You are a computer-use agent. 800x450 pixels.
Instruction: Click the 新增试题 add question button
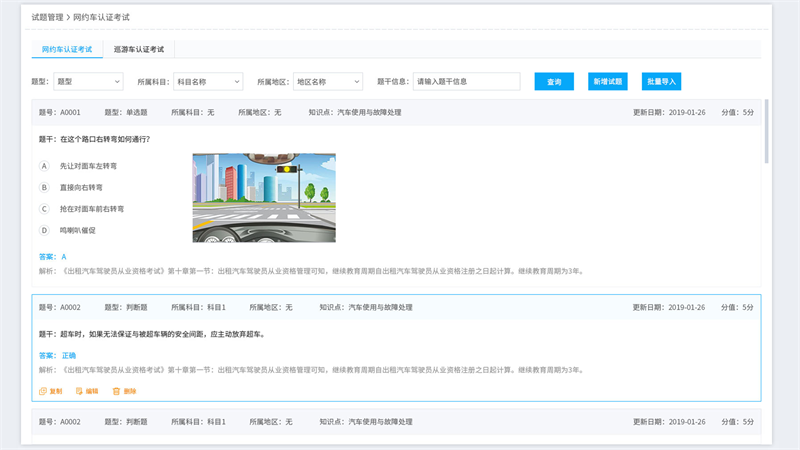click(607, 81)
